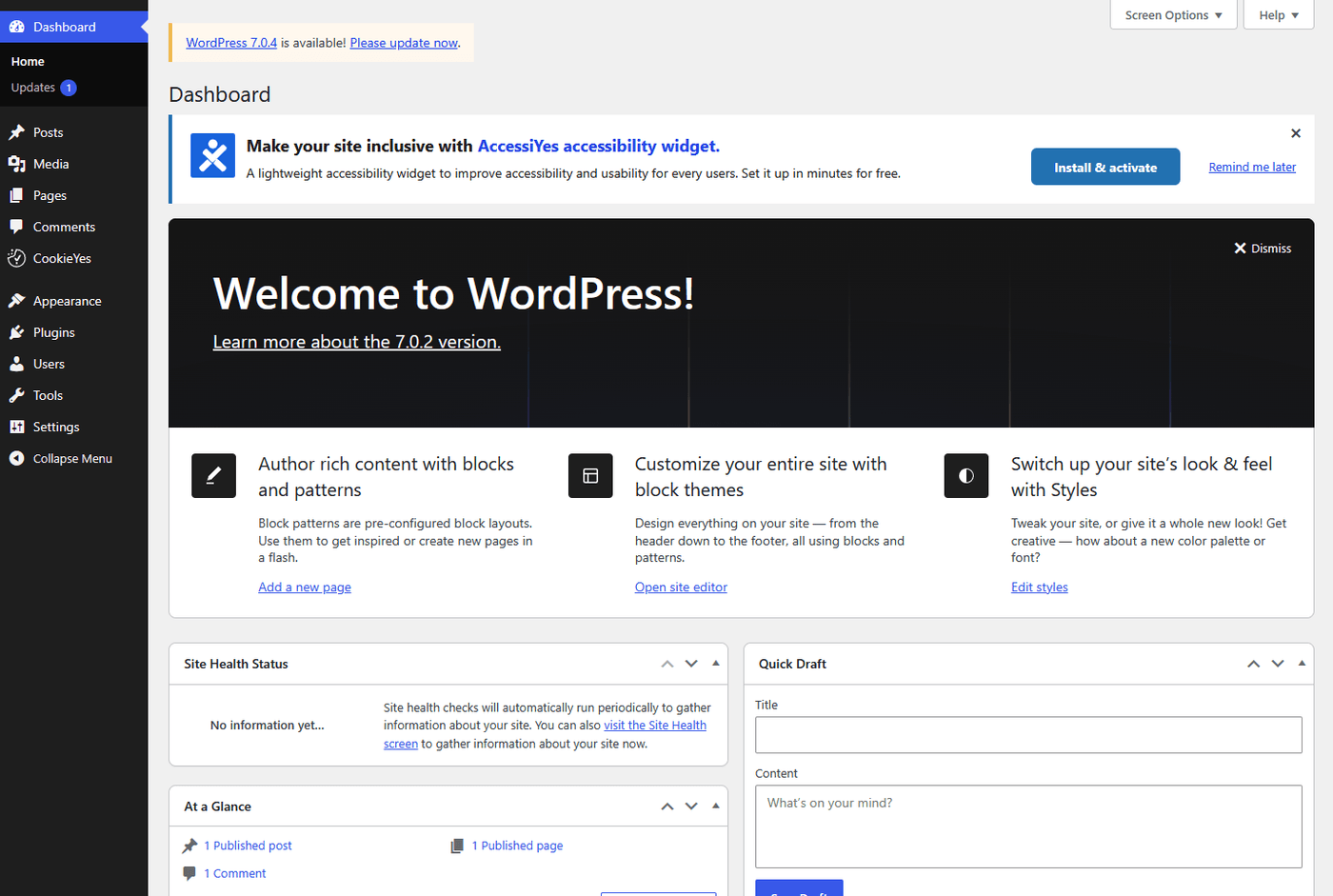Click the Edit styles link
This screenshot has height=896, width=1333.
point(1040,587)
